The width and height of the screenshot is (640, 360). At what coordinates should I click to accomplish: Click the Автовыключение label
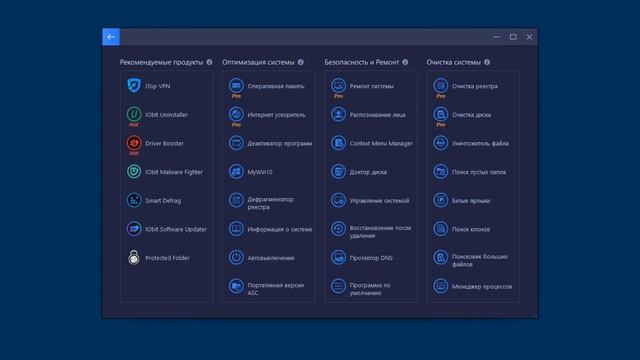[x=271, y=258]
